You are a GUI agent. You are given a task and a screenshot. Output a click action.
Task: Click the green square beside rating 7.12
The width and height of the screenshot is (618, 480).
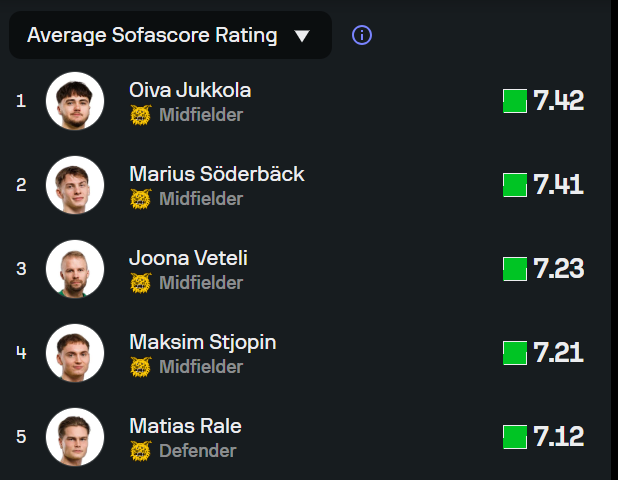point(515,437)
